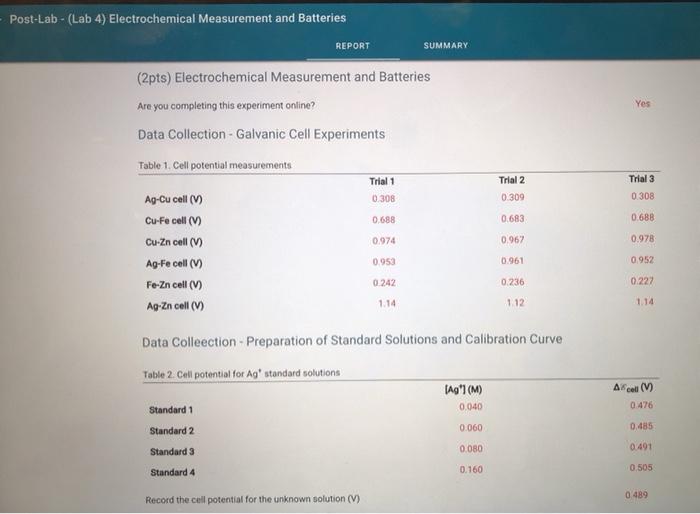This screenshot has width=700, height=514.
Task: Click Ag-Fe Trial 2 value 0.961
Action: 512,260
